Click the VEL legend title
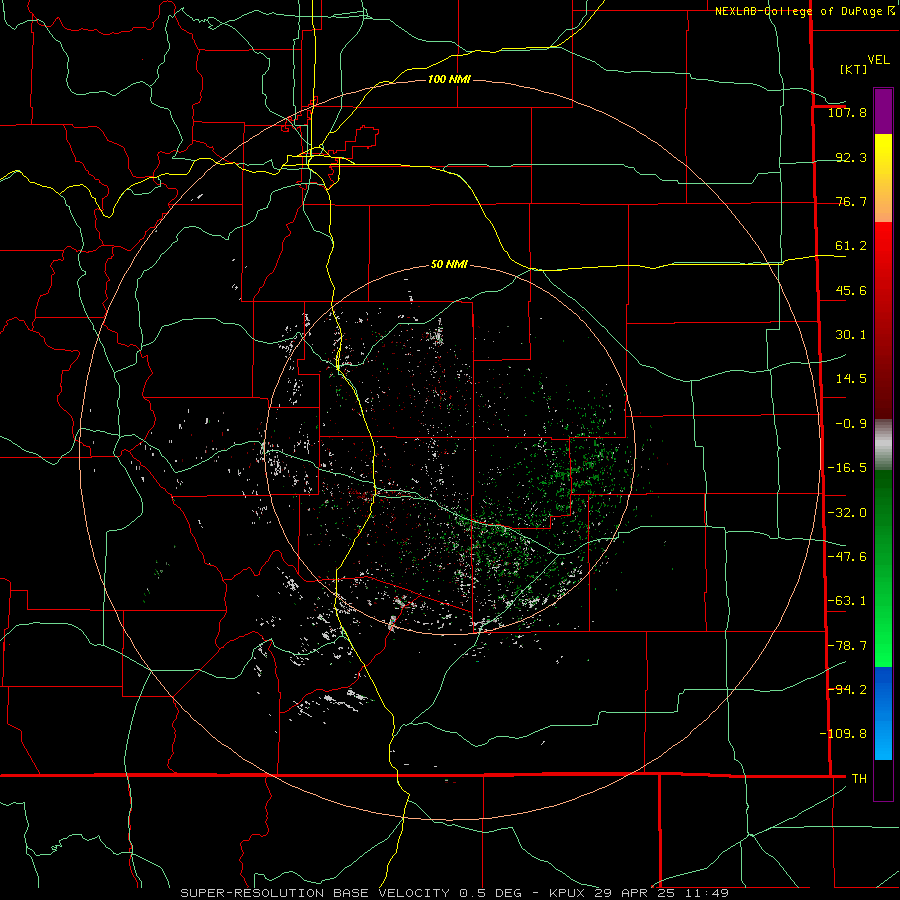The width and height of the screenshot is (900, 900). click(879, 60)
